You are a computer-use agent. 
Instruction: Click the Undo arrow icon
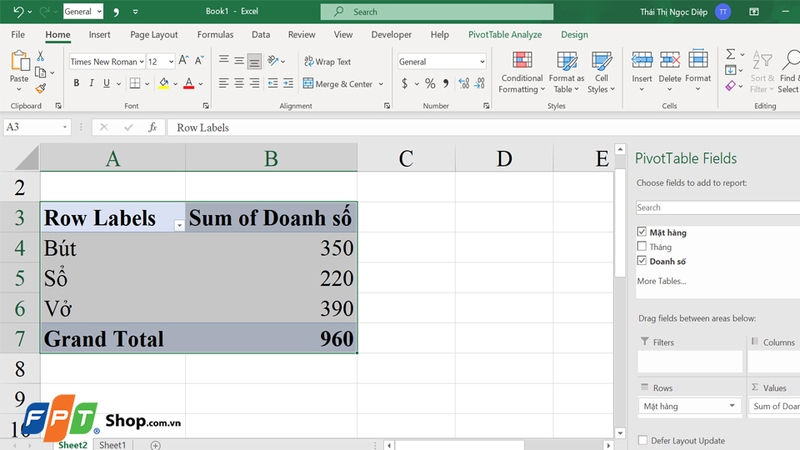point(18,11)
